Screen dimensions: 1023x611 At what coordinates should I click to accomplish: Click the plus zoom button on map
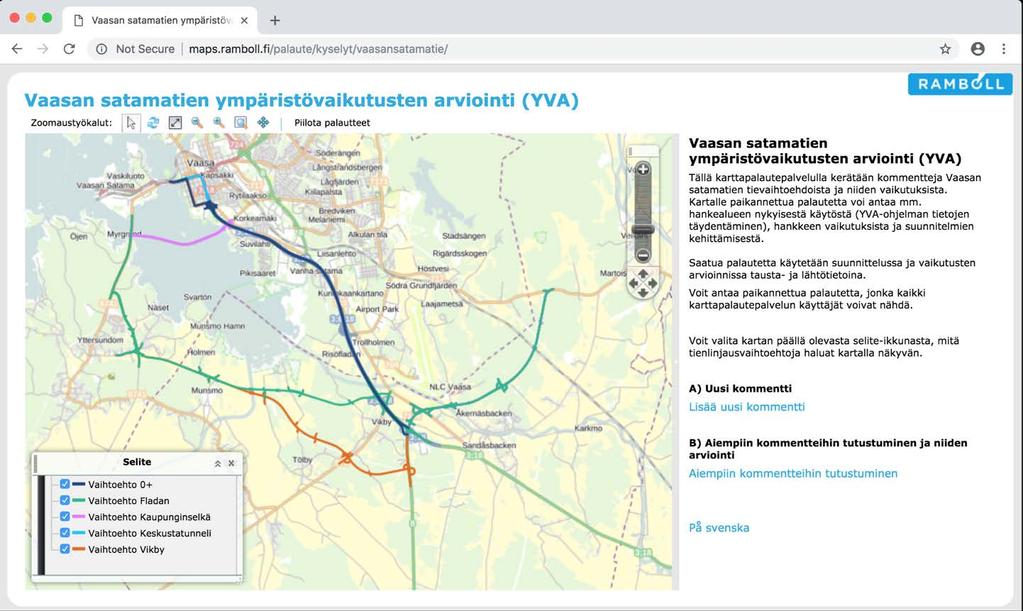[x=643, y=170]
